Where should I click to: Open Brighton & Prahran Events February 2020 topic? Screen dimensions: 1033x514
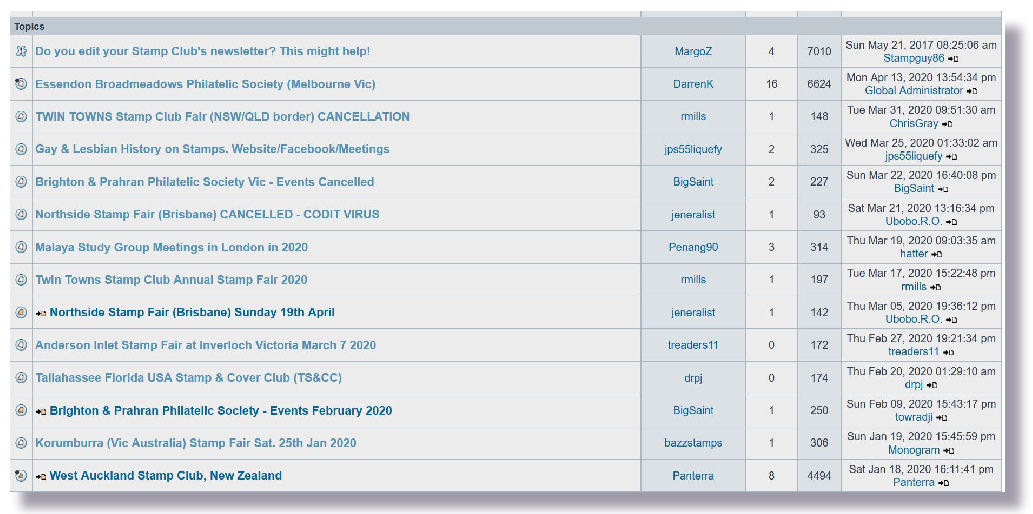tap(221, 411)
